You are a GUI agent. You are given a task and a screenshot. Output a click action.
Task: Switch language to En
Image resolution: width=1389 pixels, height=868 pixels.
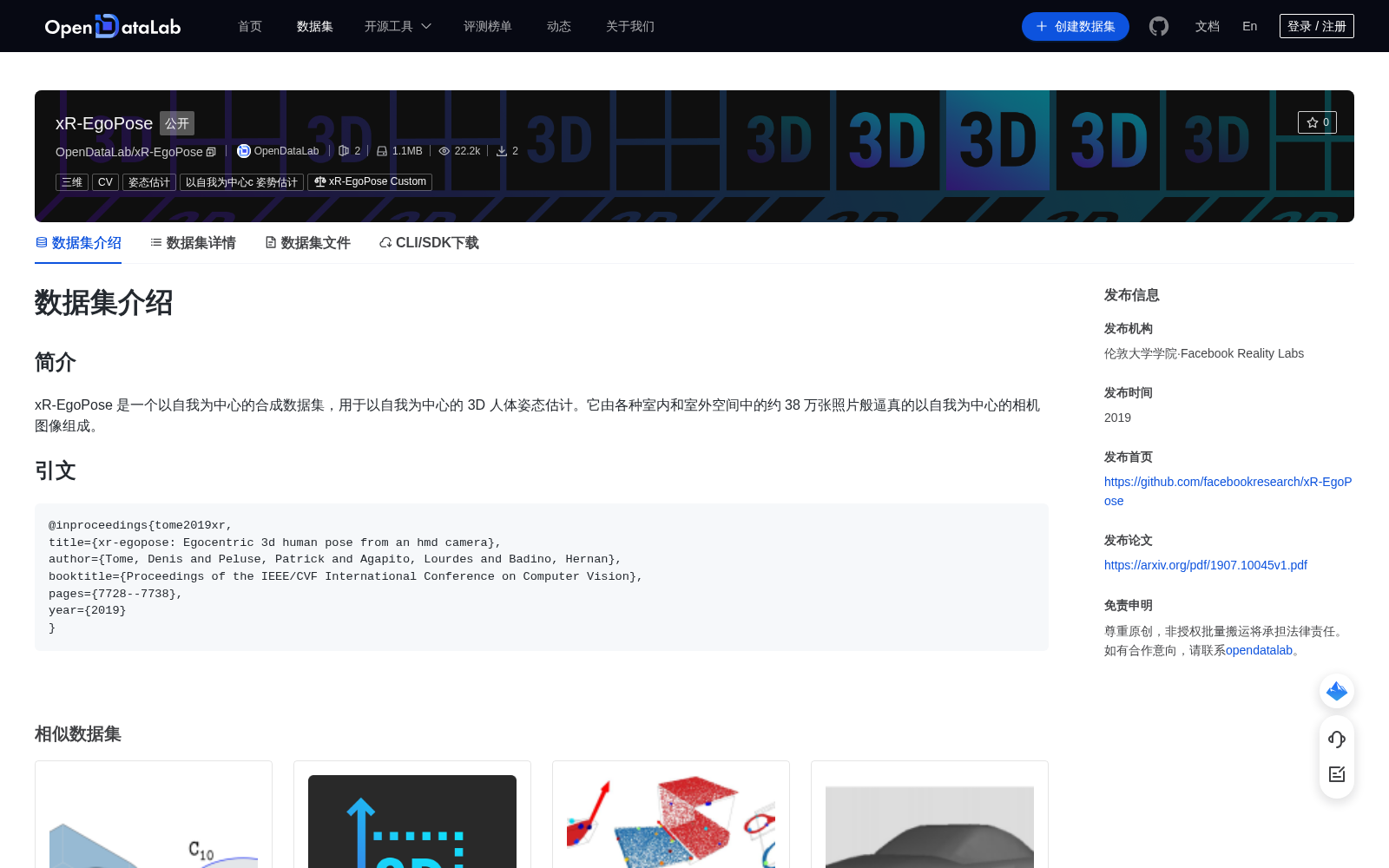(1250, 26)
